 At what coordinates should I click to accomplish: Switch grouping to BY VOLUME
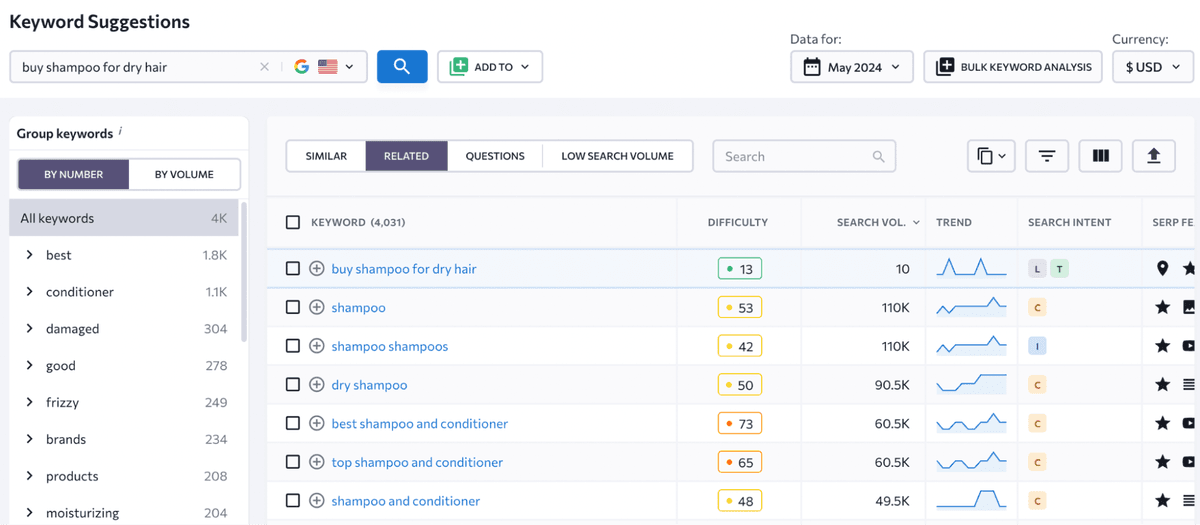click(184, 174)
